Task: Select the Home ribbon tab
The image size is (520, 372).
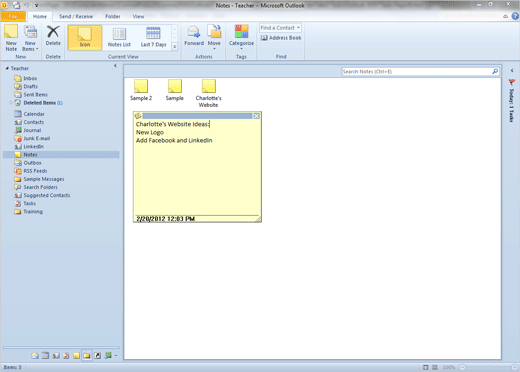Action: (x=40, y=16)
